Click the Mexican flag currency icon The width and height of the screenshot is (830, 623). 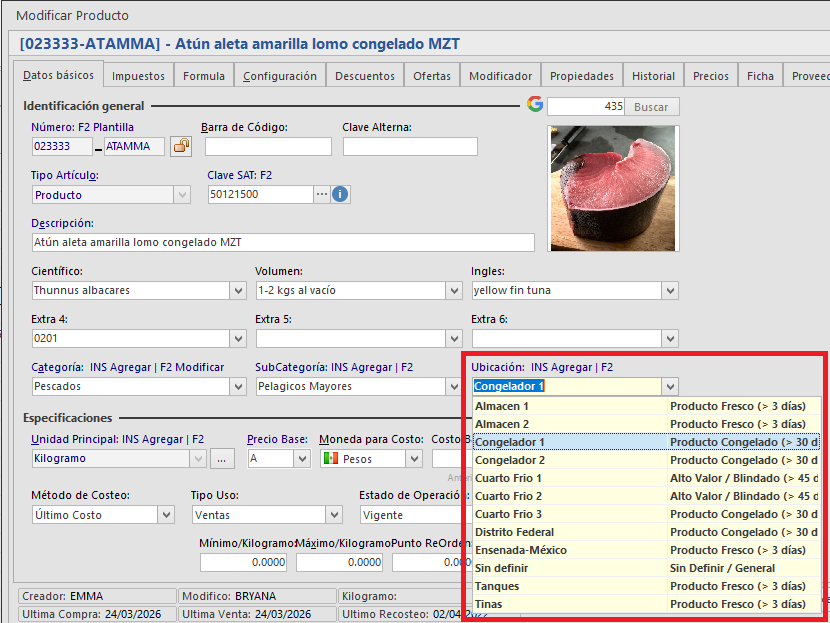click(331, 458)
